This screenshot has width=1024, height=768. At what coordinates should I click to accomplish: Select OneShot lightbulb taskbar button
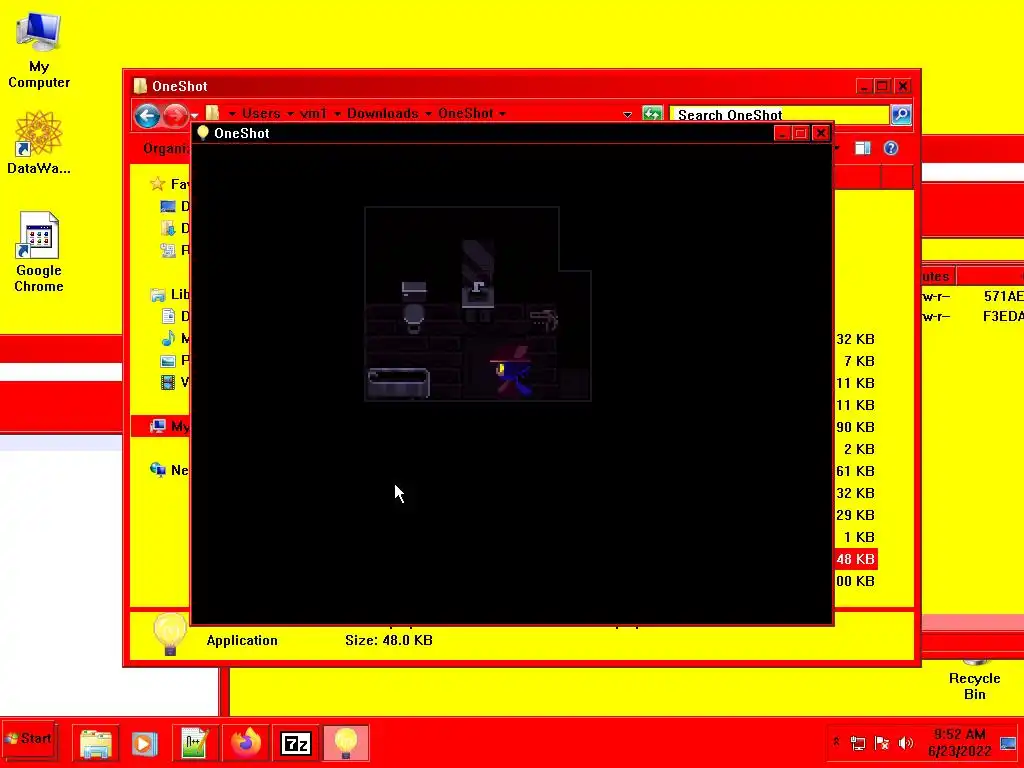(345, 743)
